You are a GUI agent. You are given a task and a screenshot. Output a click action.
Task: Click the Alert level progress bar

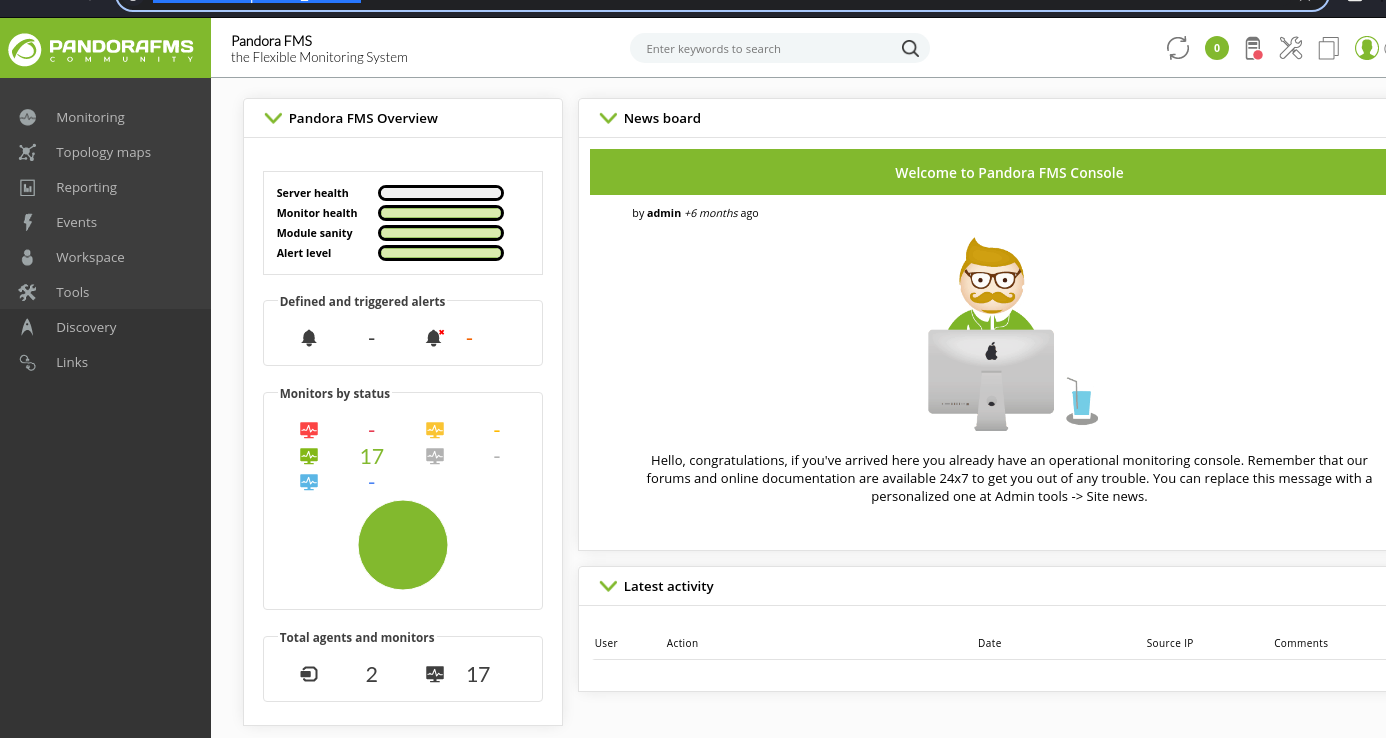point(441,253)
